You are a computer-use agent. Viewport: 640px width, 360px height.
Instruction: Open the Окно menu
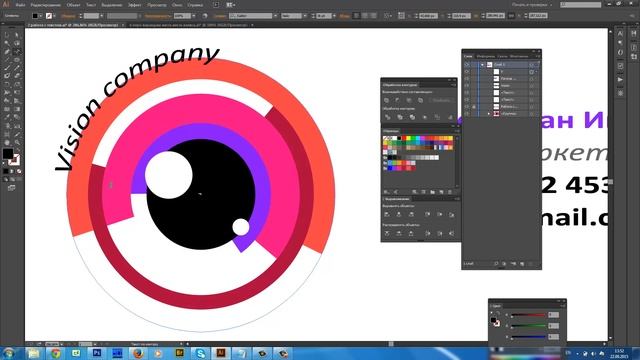[x=177, y=5]
